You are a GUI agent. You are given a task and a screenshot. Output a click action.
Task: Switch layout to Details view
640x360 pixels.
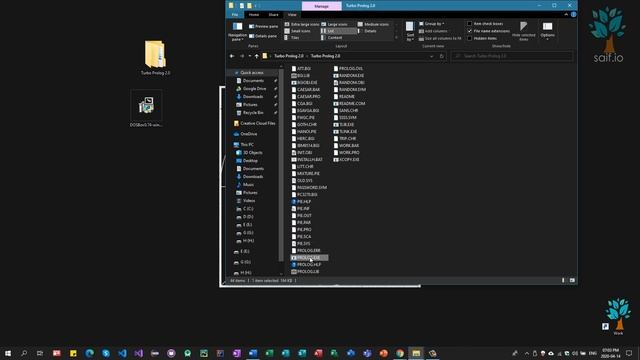pyautogui.click(x=367, y=31)
